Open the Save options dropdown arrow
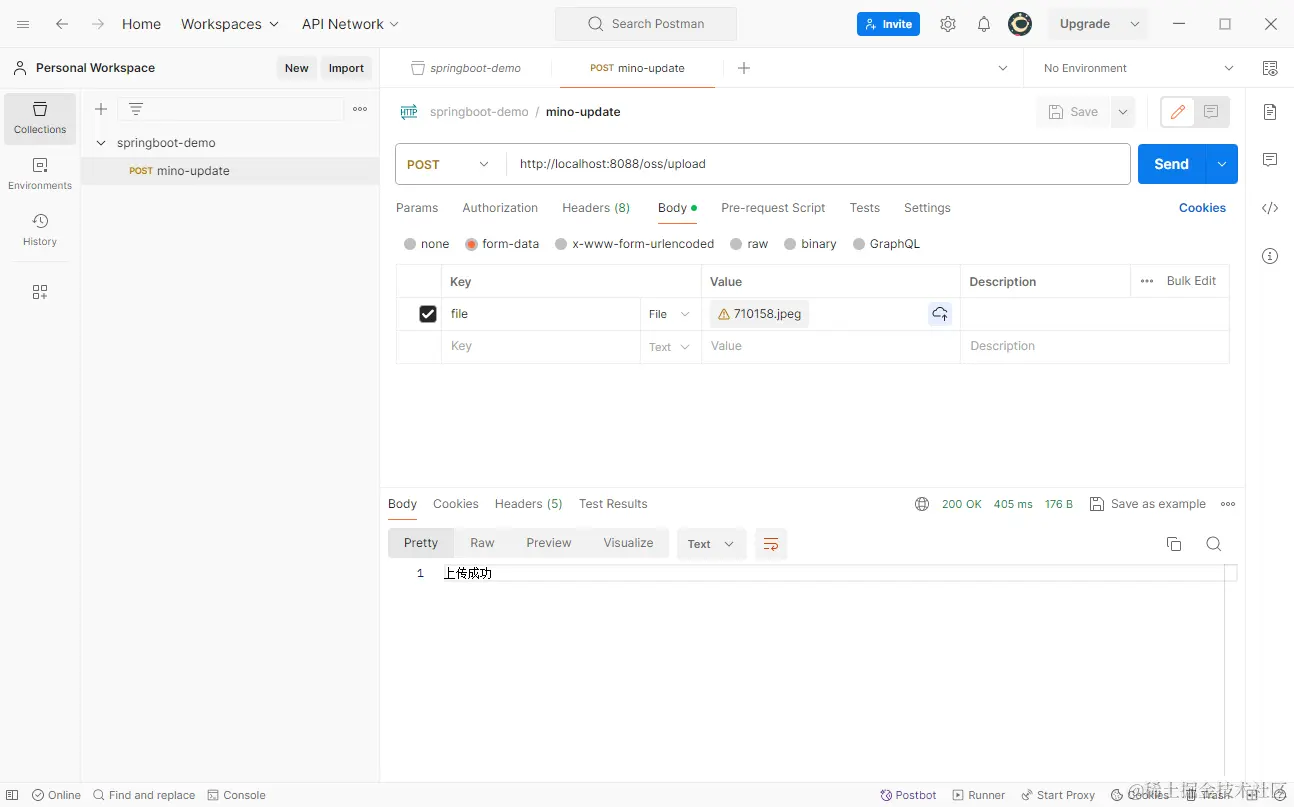This screenshot has height=807, width=1294. (x=1123, y=112)
